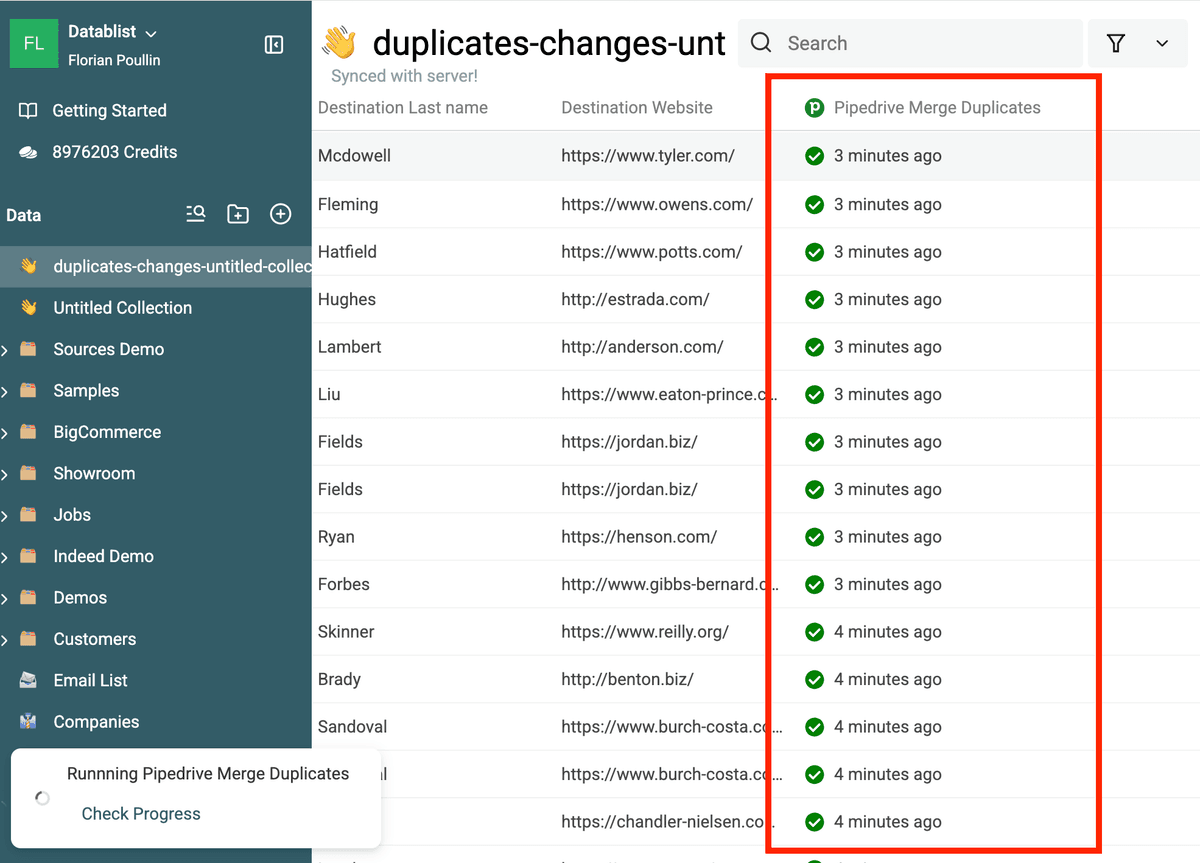Expand the Indeed Demo folder
Image resolution: width=1200 pixels, height=863 pixels.
pyautogui.click(x=5, y=557)
